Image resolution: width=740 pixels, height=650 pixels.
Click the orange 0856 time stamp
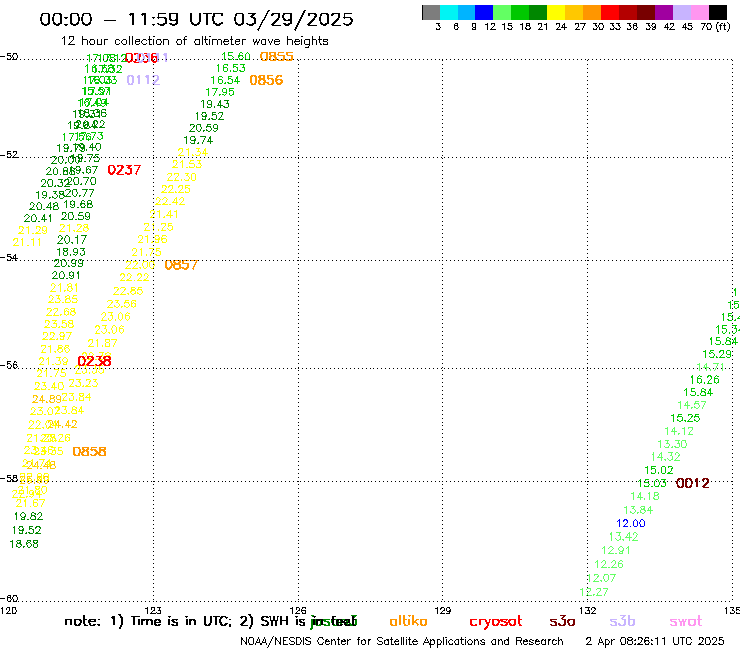tap(266, 80)
